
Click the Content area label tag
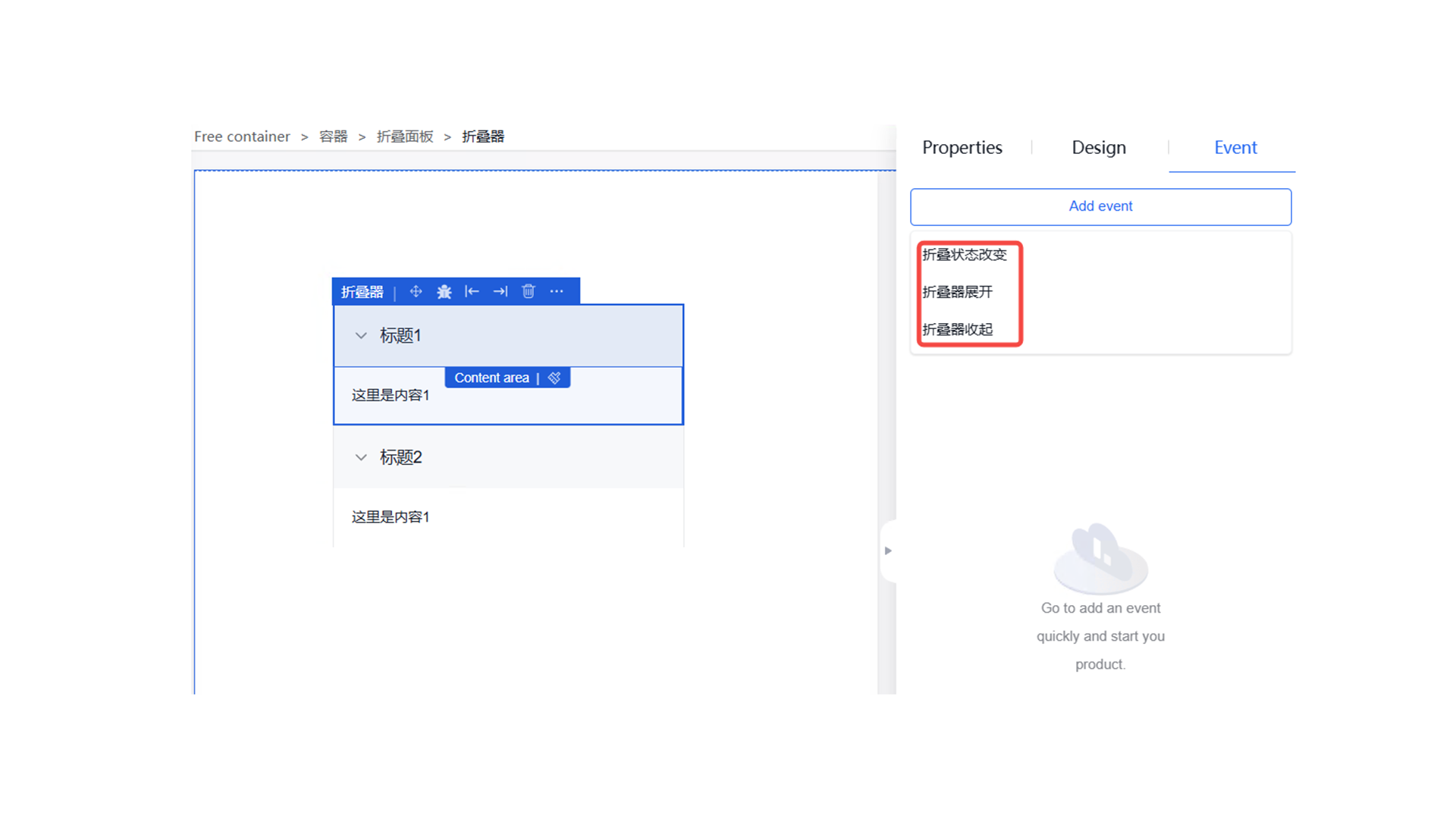tap(491, 378)
